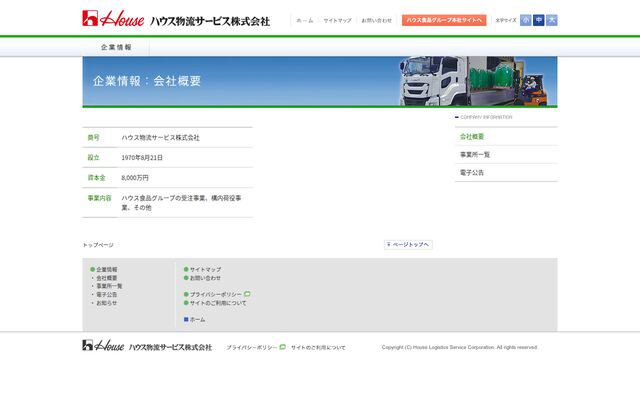Screen dimensions: 640x400
Task: Select 電子公告 in the sidebar menu
Action: coord(472,173)
